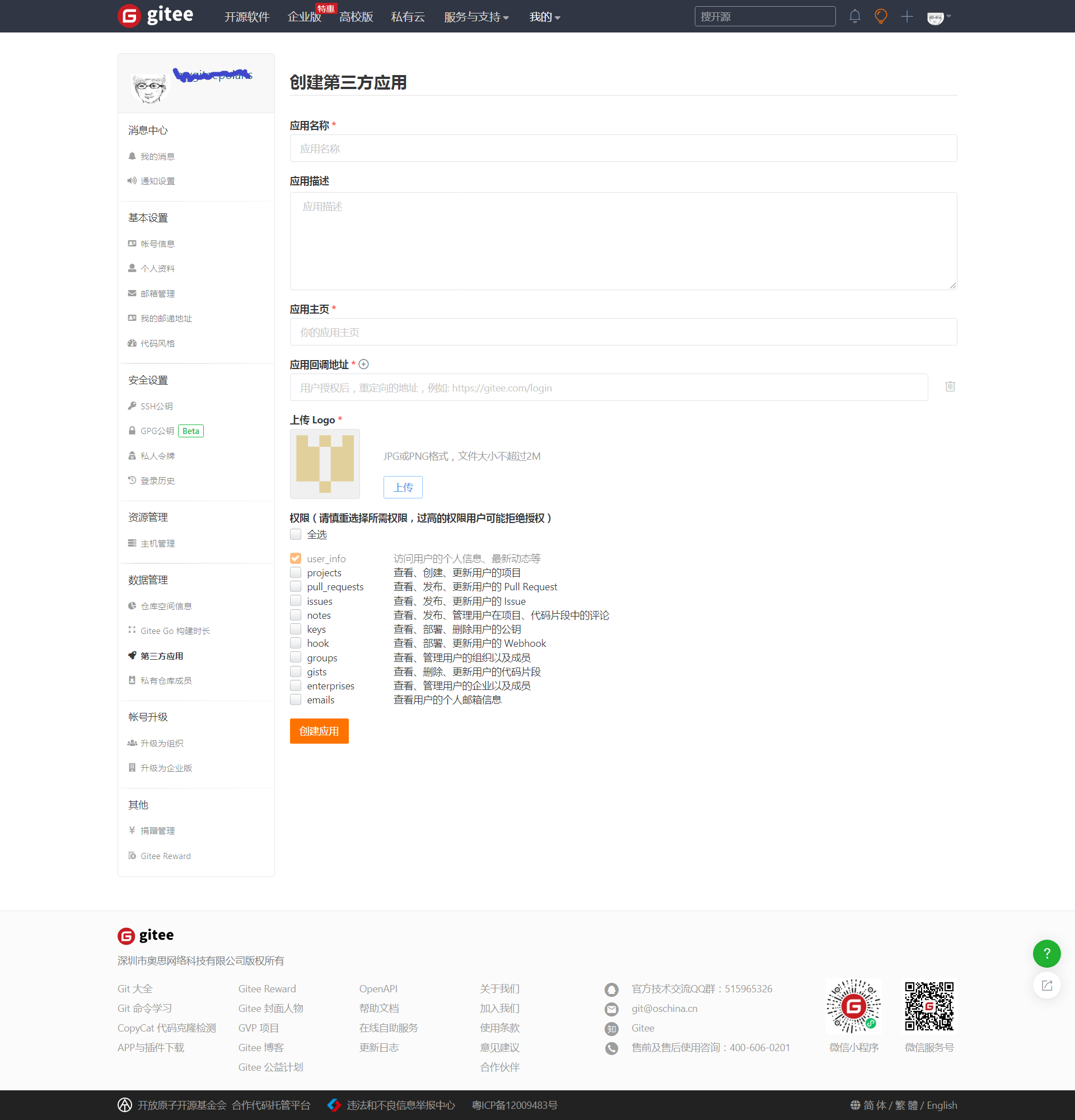Enable the projects permission checkbox

point(296,572)
